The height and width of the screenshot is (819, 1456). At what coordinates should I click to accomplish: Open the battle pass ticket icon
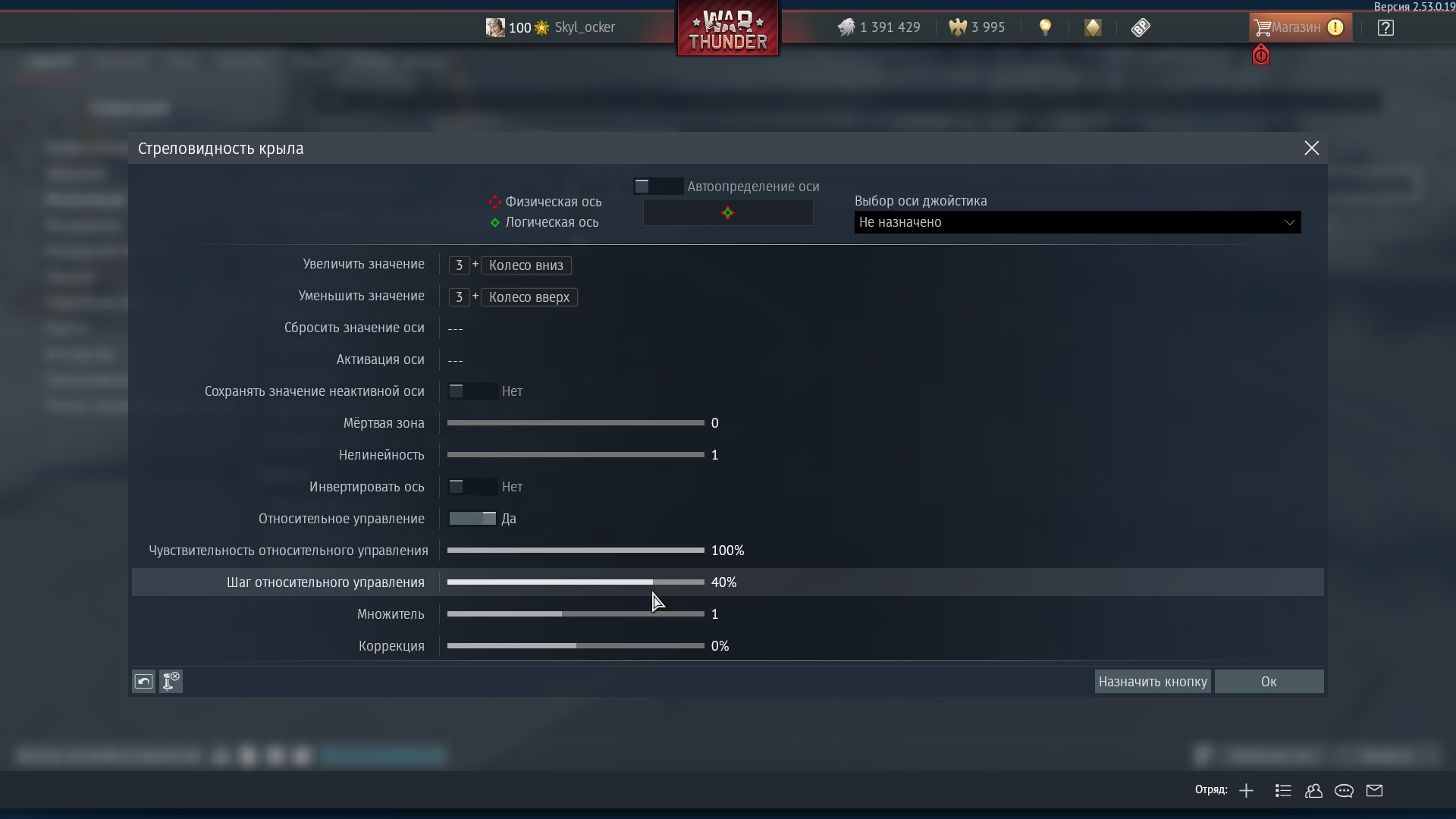[1141, 28]
